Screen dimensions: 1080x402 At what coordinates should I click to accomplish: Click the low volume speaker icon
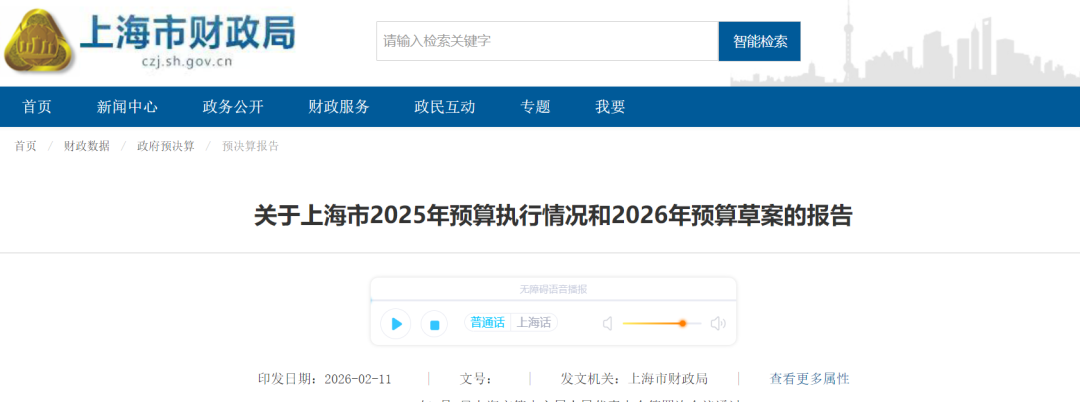(607, 324)
